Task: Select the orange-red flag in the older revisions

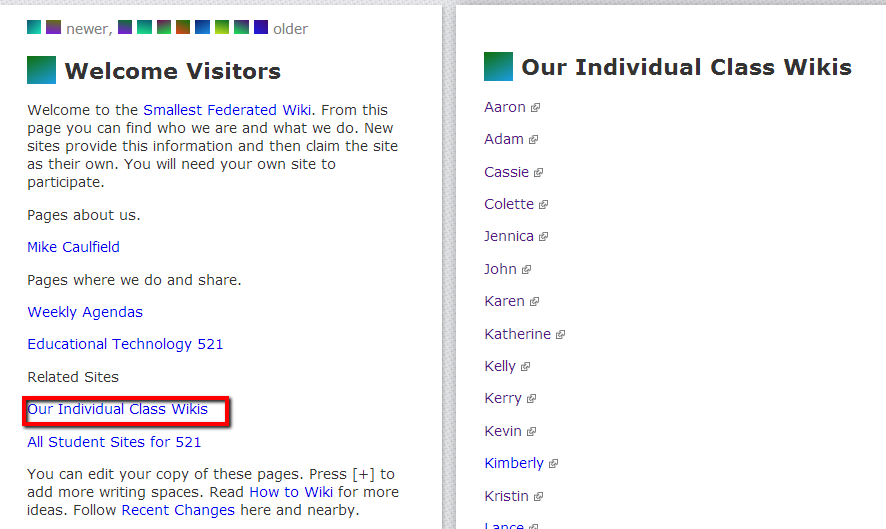Action: point(183,28)
